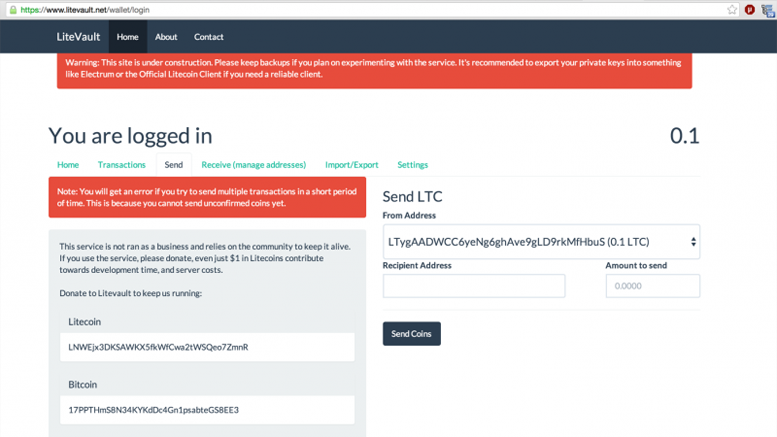Image resolution: width=777 pixels, height=437 pixels.
Task: Click the 0.1 balance value
Action: click(x=684, y=136)
